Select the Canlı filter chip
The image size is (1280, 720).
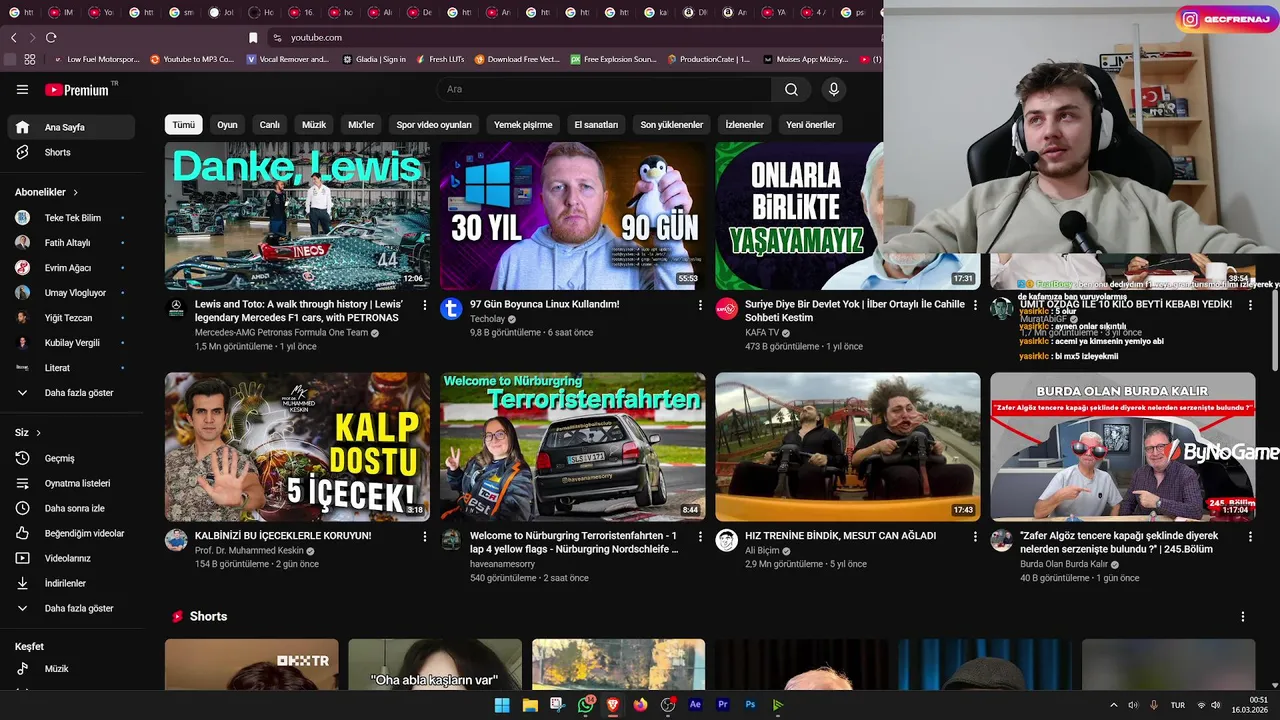coord(270,125)
